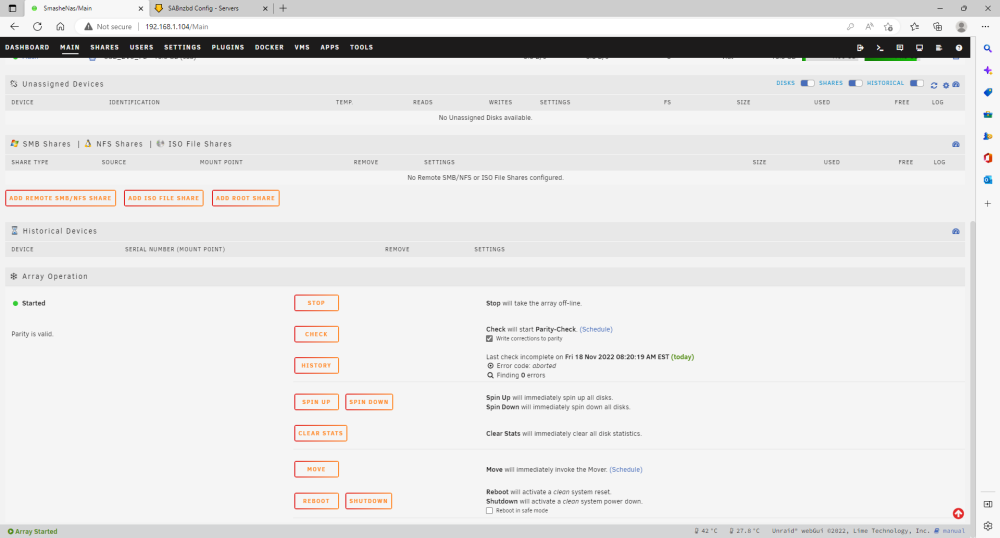Open the Users menu

(142, 47)
